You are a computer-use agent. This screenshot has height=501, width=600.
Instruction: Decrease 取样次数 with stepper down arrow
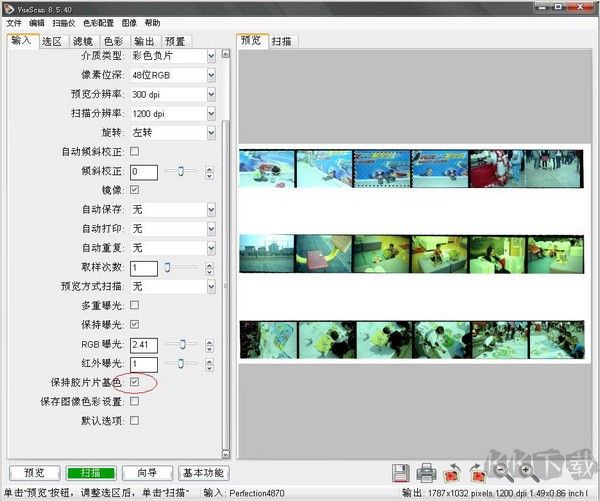pos(209,272)
